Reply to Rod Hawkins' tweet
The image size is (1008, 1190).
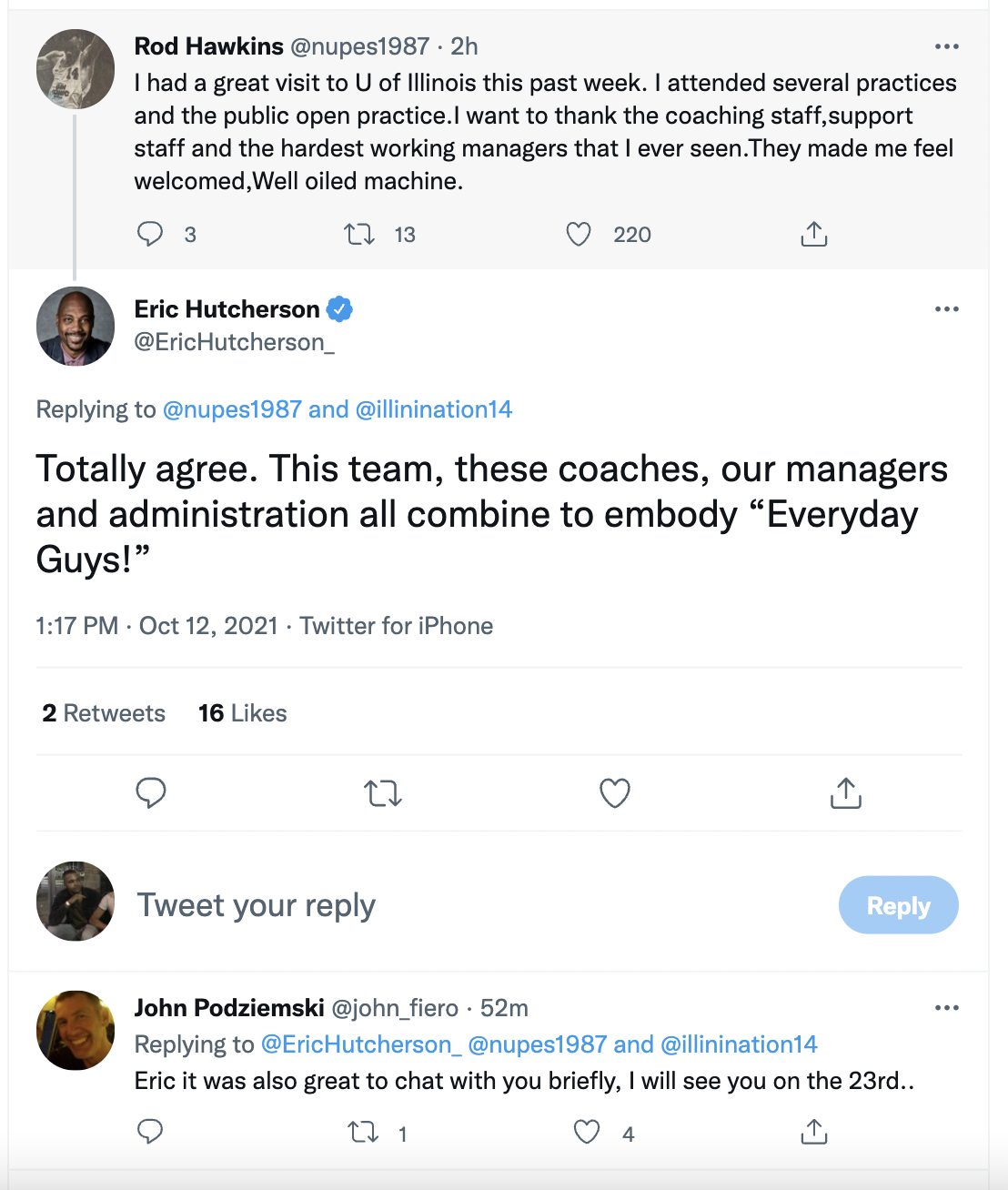click(150, 235)
